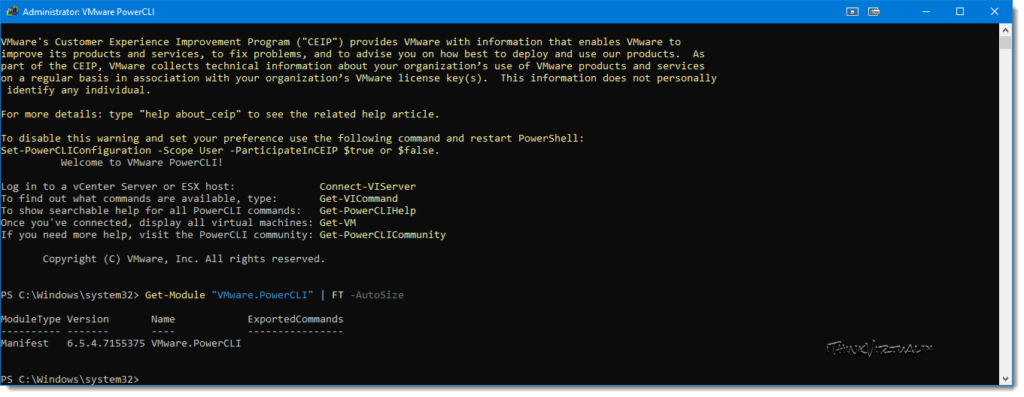Click the Get-PowerCLIHelp command text
Viewport: 1024px width, 397px height.
[x=368, y=211]
